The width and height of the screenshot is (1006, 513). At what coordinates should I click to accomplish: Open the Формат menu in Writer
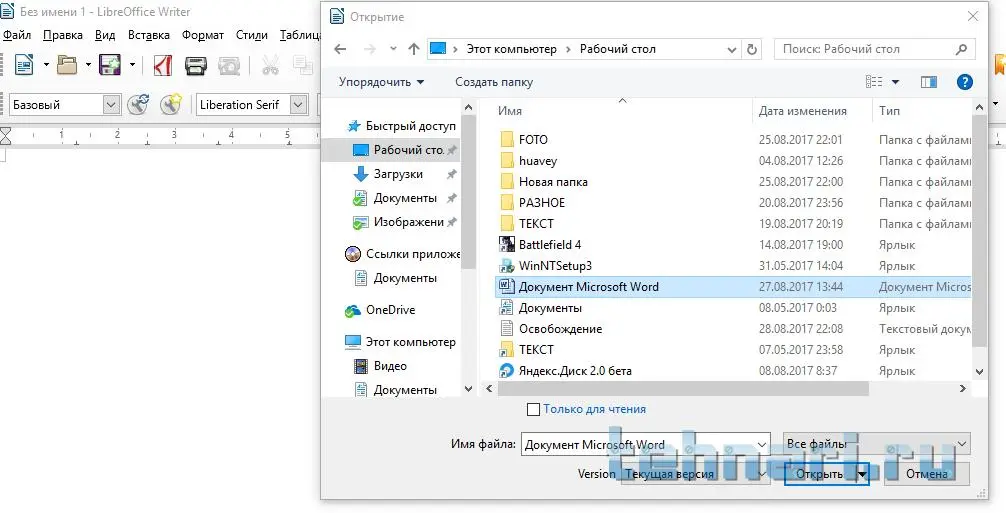203,35
